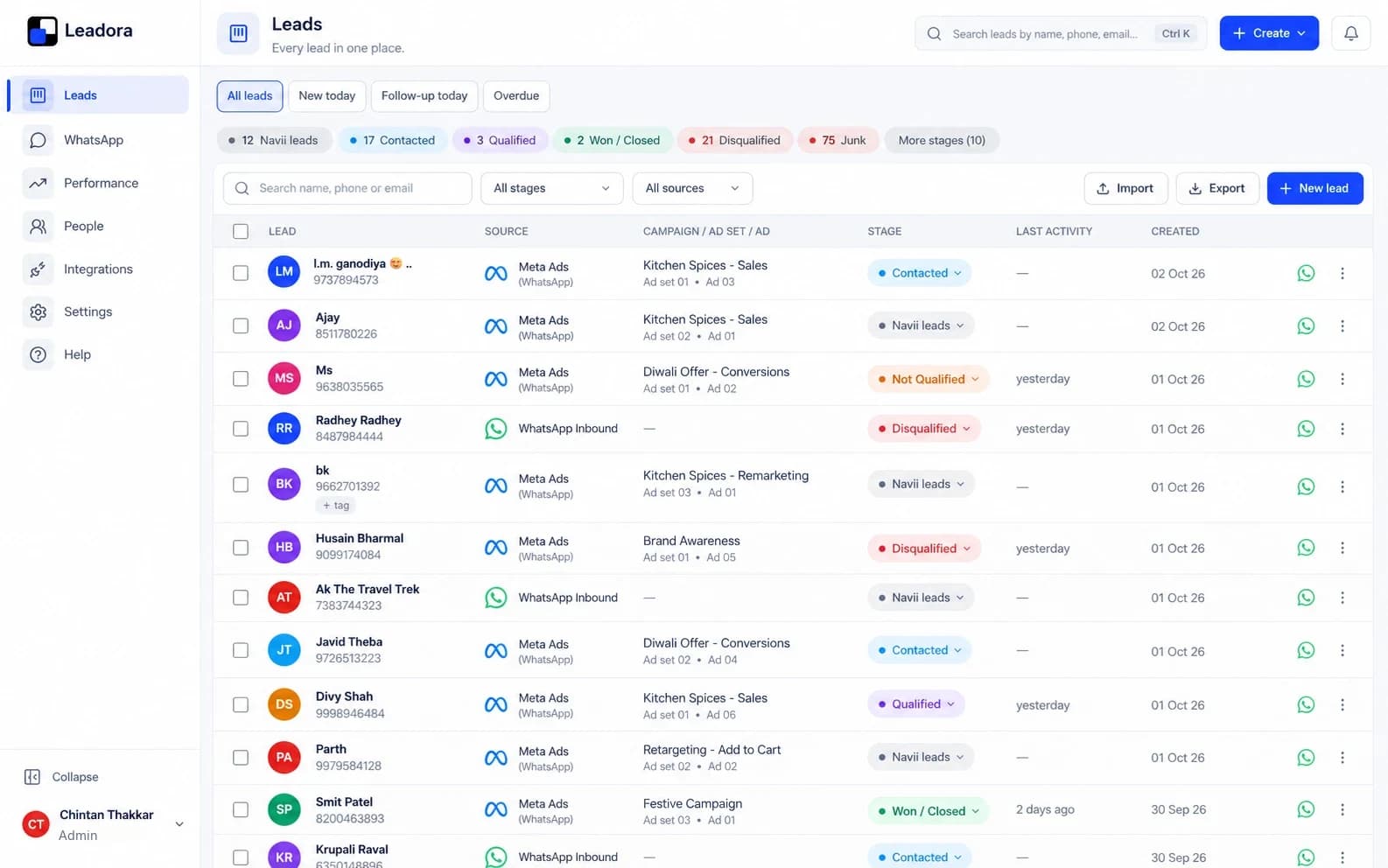Open the All sources dropdown

(x=692, y=188)
